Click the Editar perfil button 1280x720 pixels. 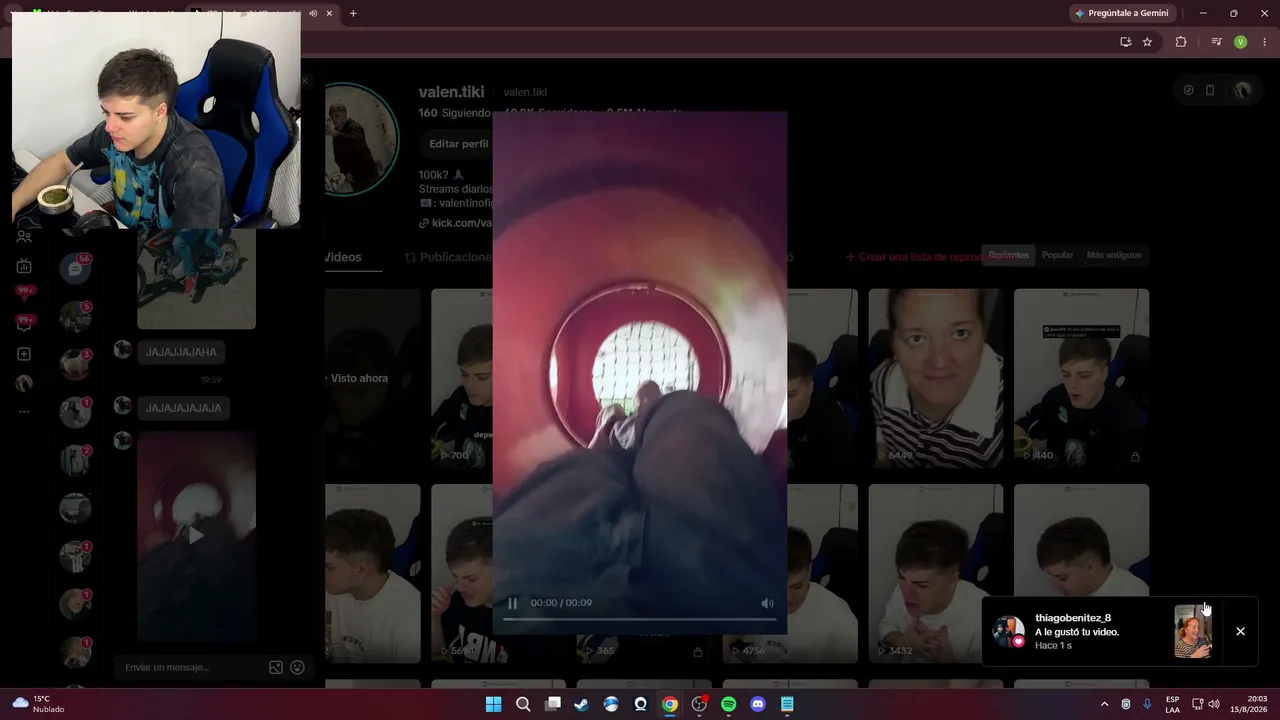[x=458, y=144]
